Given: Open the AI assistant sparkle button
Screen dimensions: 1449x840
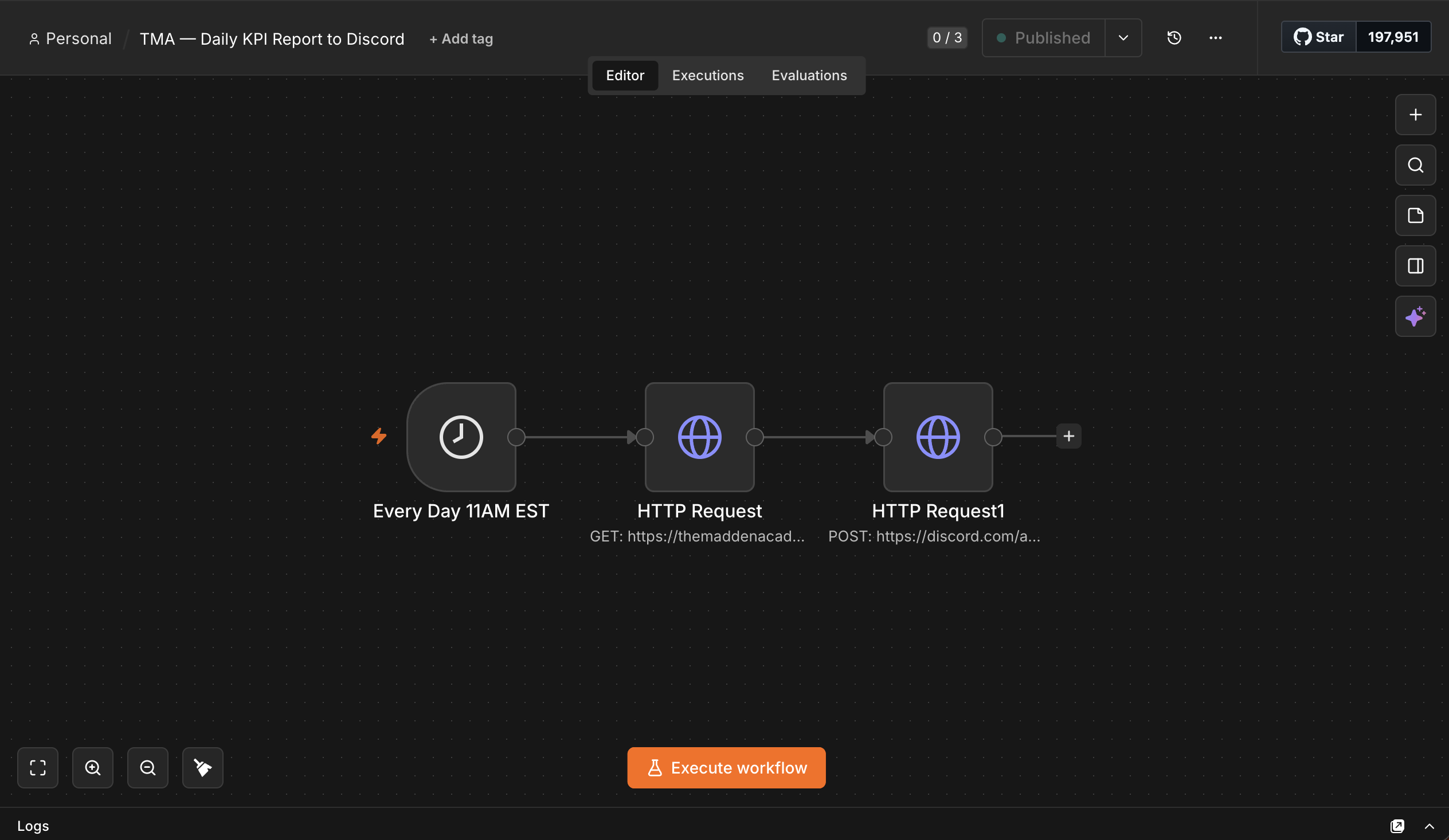Looking at the screenshot, I should tap(1415, 317).
